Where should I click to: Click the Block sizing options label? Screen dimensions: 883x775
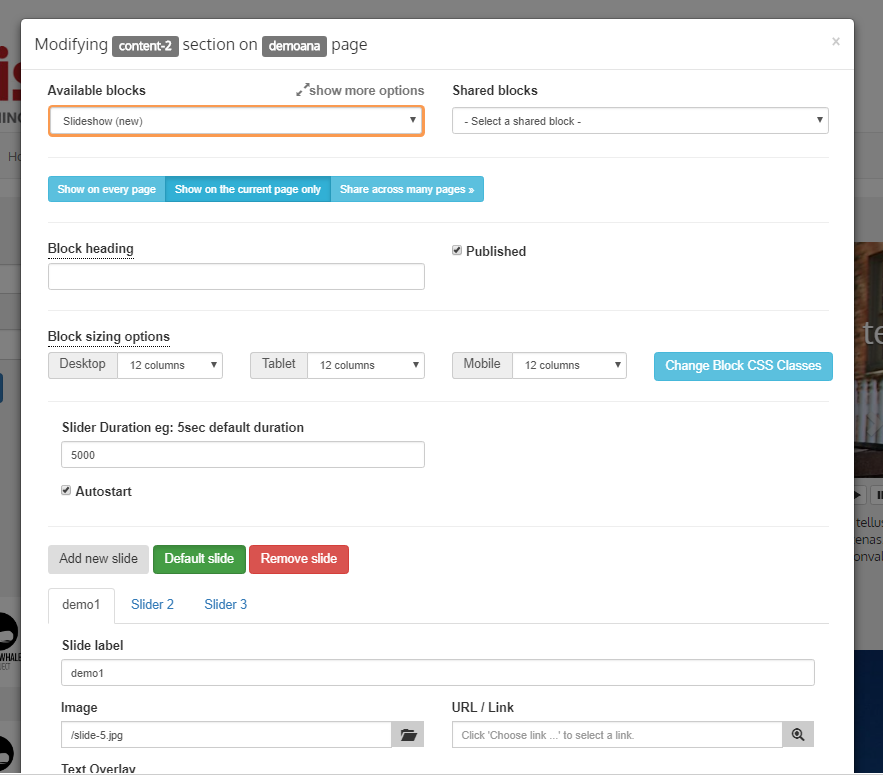point(109,336)
